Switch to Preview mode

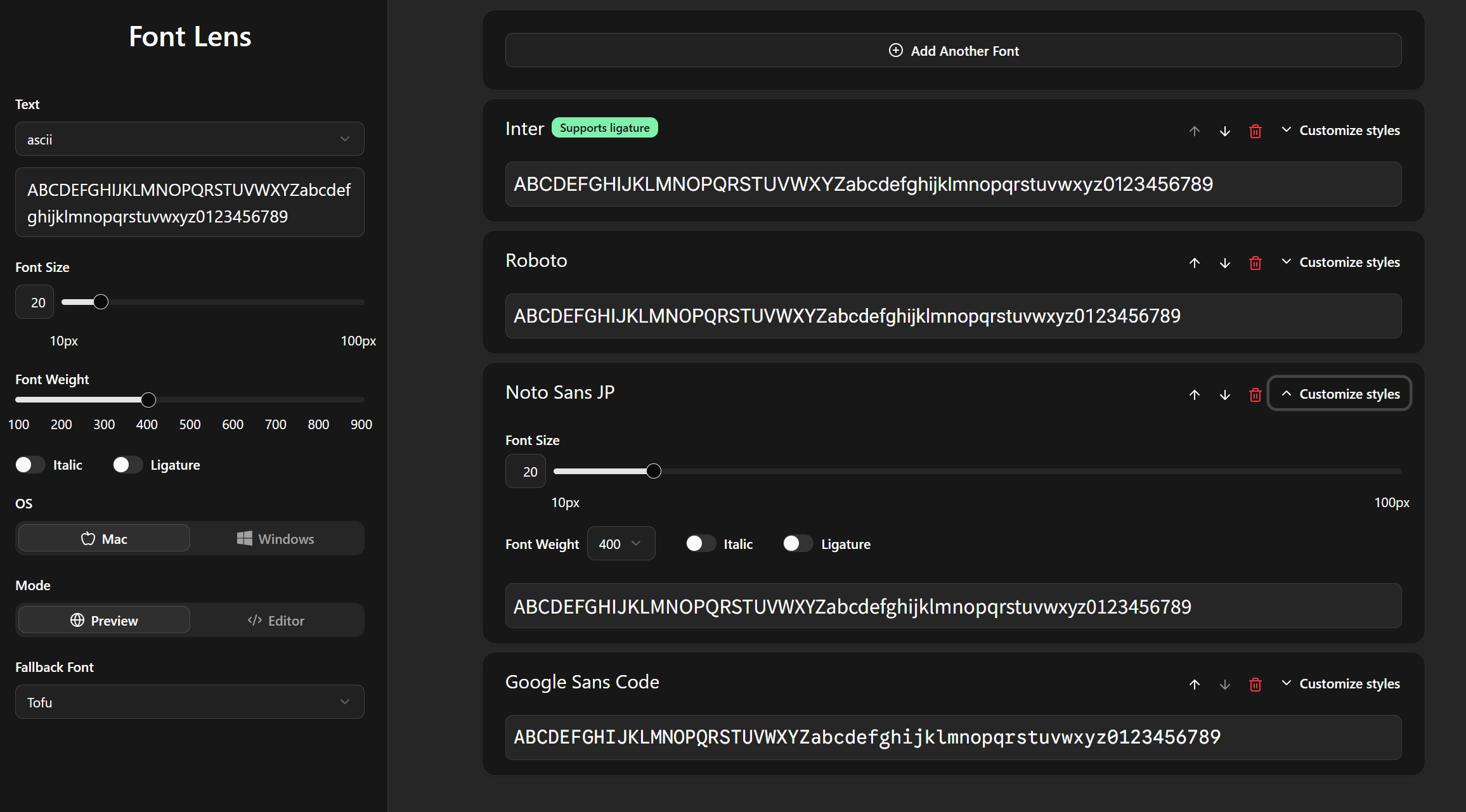coord(104,620)
